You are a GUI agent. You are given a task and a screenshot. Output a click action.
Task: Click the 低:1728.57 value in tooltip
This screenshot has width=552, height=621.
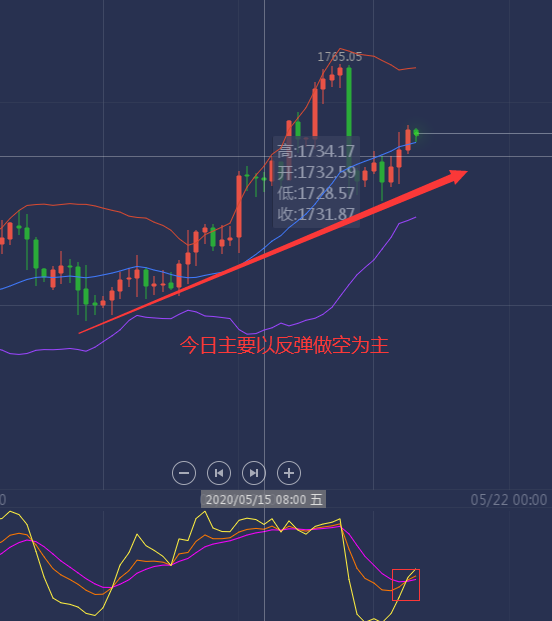[316, 193]
